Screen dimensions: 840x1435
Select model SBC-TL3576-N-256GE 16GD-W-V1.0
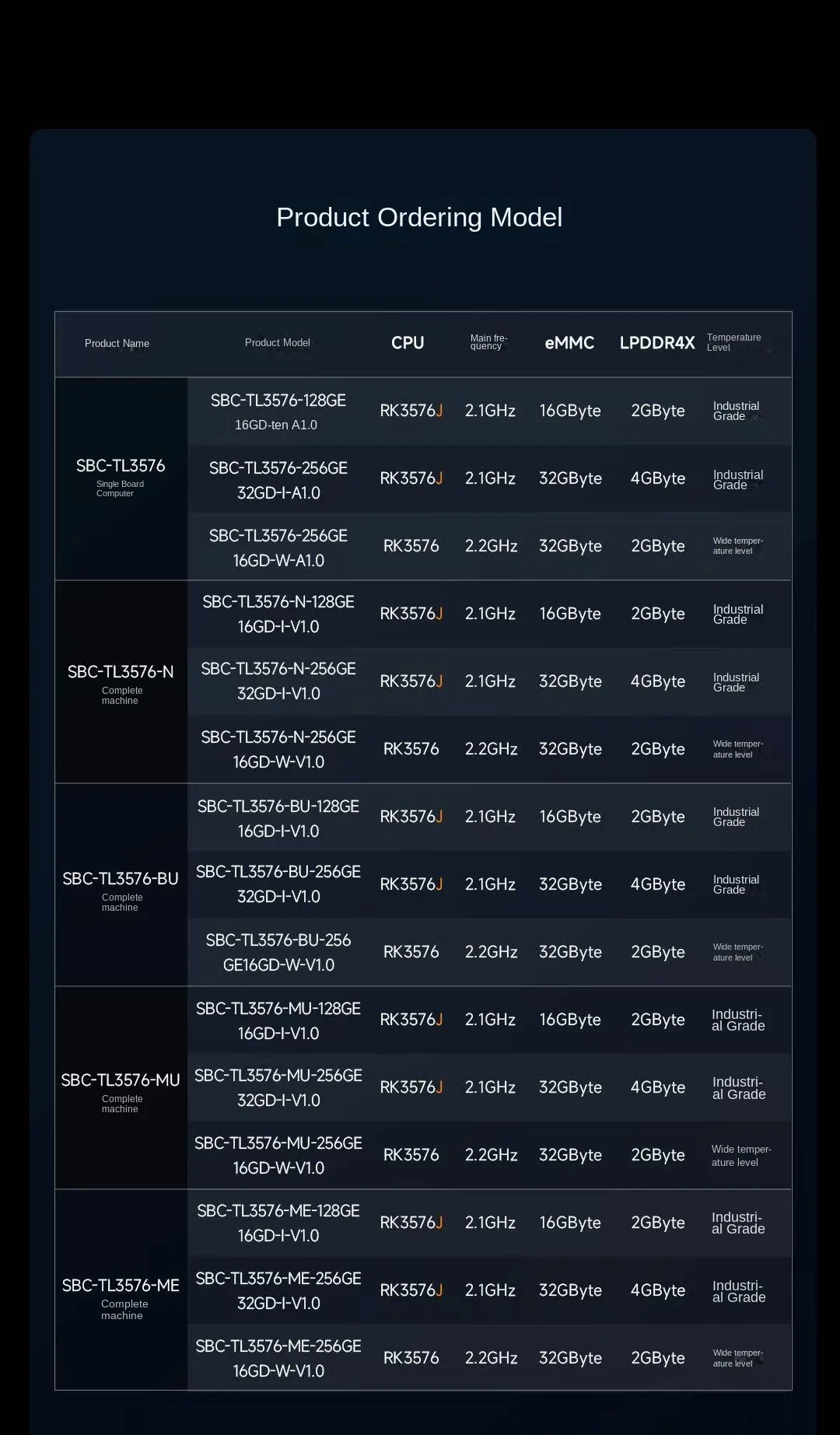pos(278,749)
